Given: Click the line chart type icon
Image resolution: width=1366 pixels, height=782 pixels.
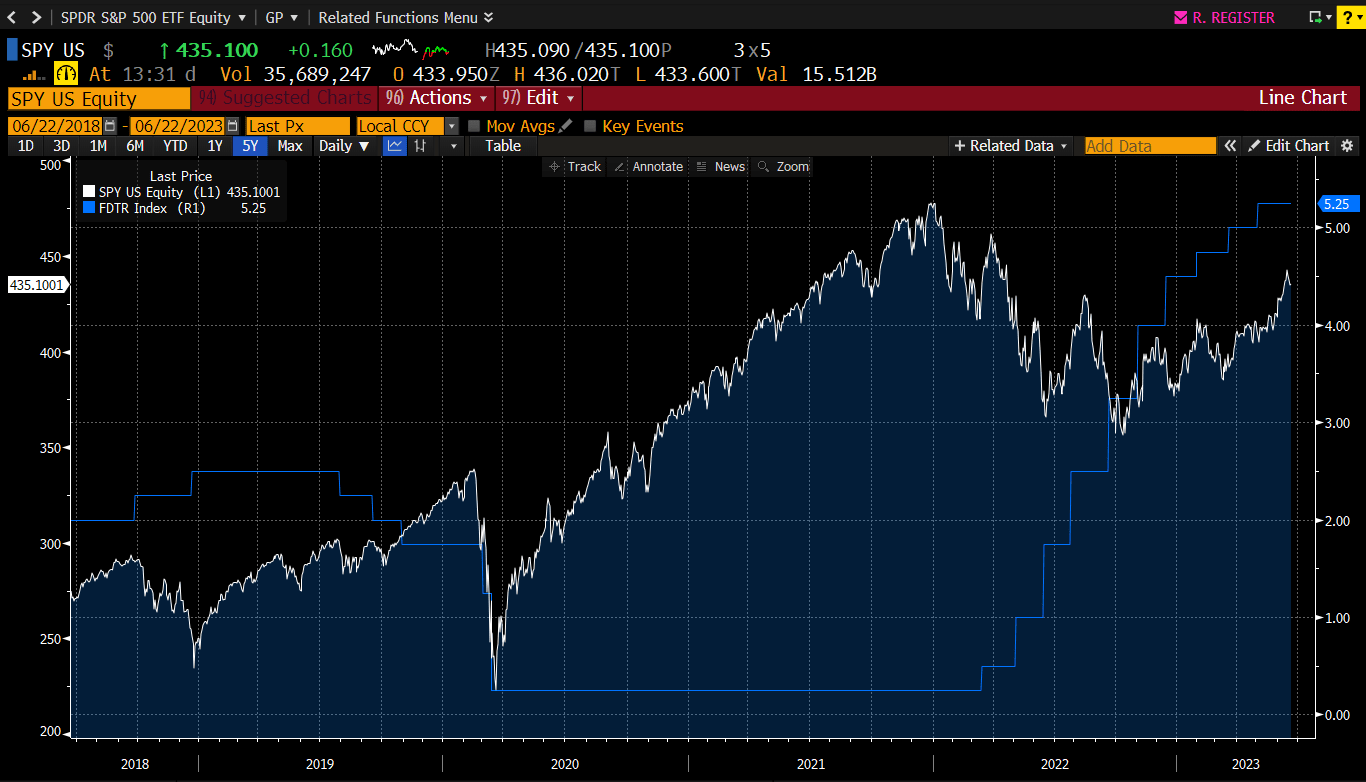Looking at the screenshot, I should coord(394,145).
